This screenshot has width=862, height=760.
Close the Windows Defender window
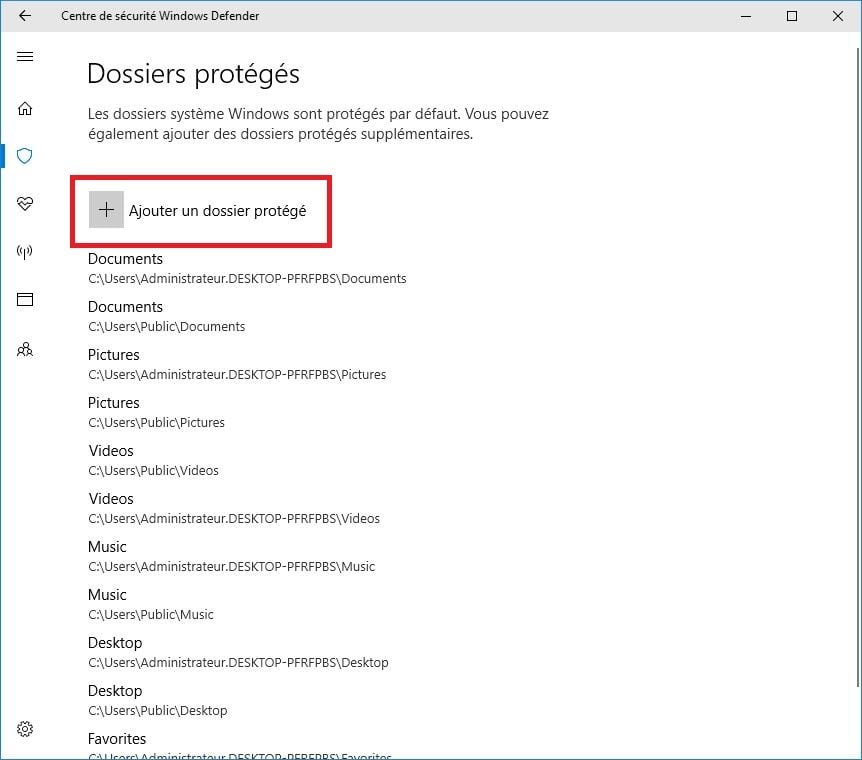coord(837,16)
